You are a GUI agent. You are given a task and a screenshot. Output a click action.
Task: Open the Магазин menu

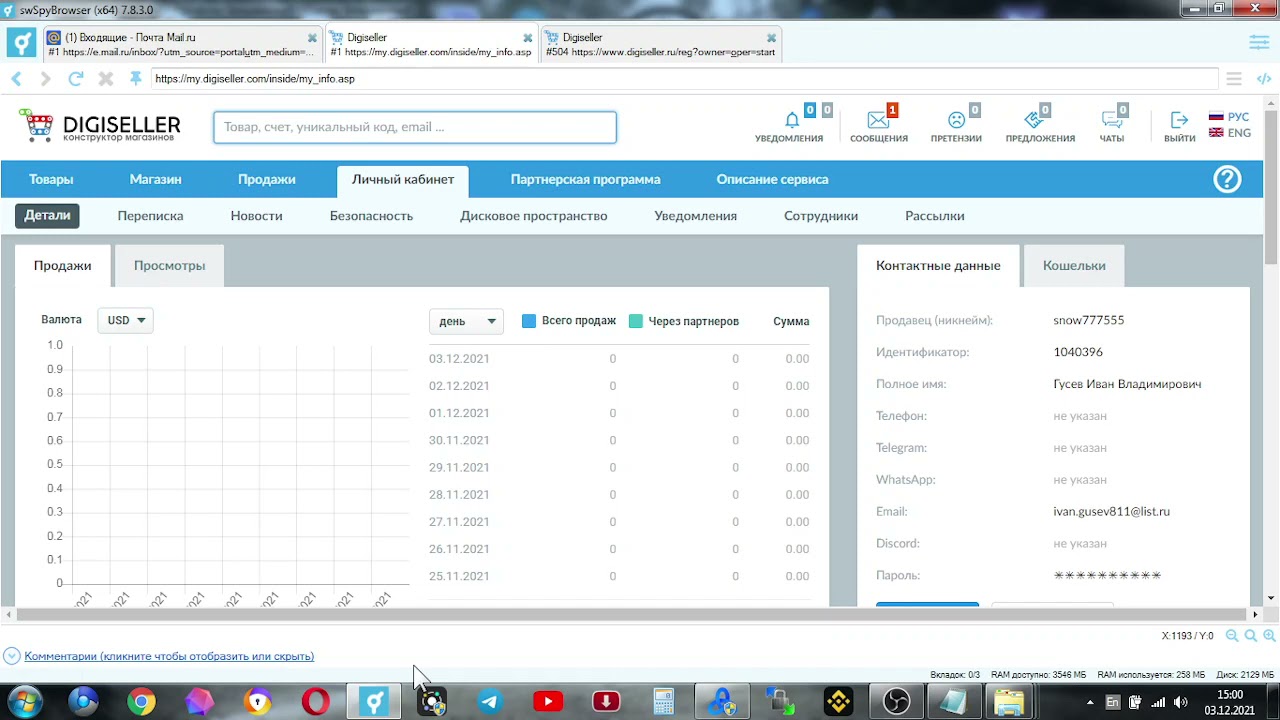[x=155, y=179]
